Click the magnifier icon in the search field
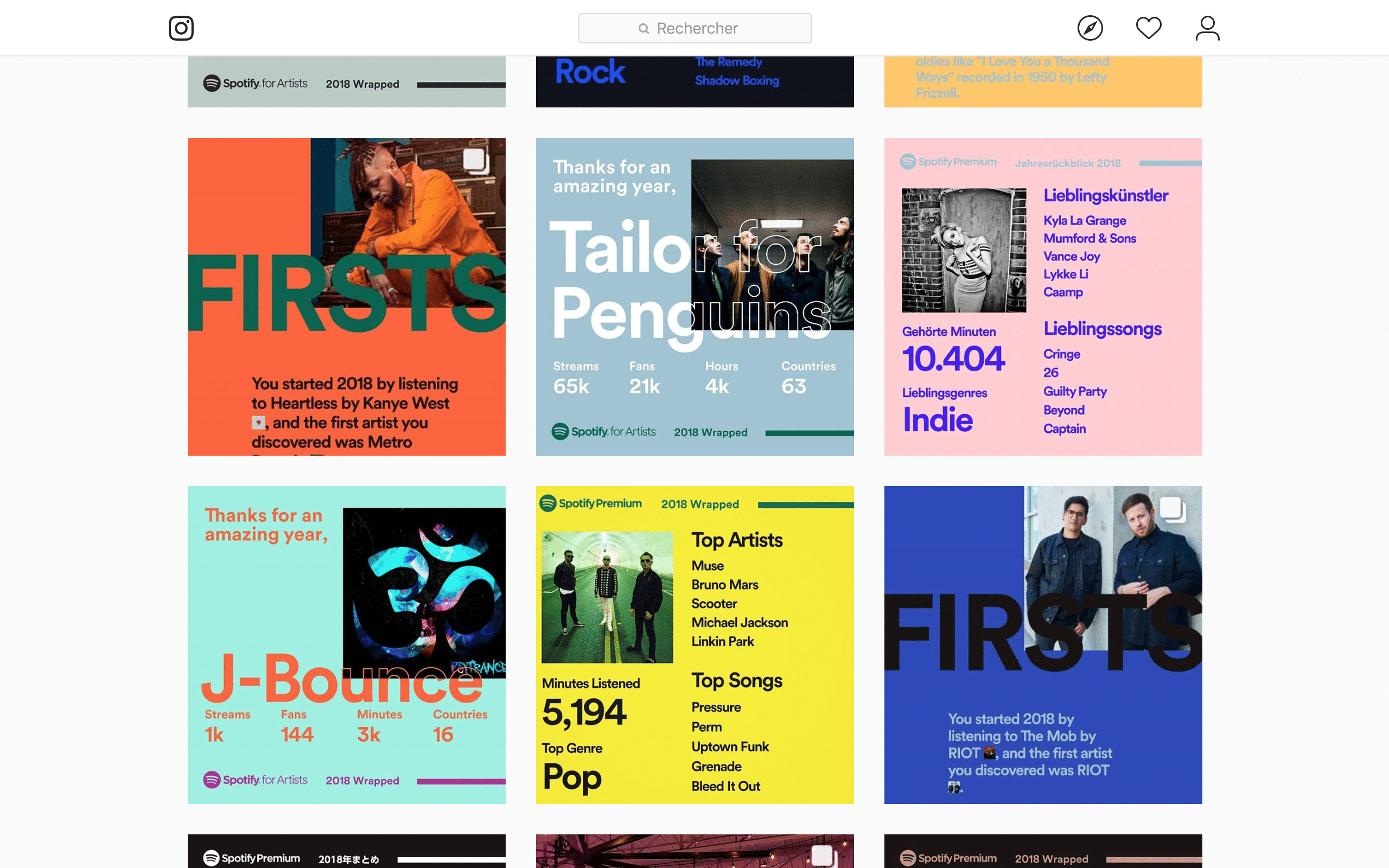This screenshot has height=868, width=1389. click(644, 28)
